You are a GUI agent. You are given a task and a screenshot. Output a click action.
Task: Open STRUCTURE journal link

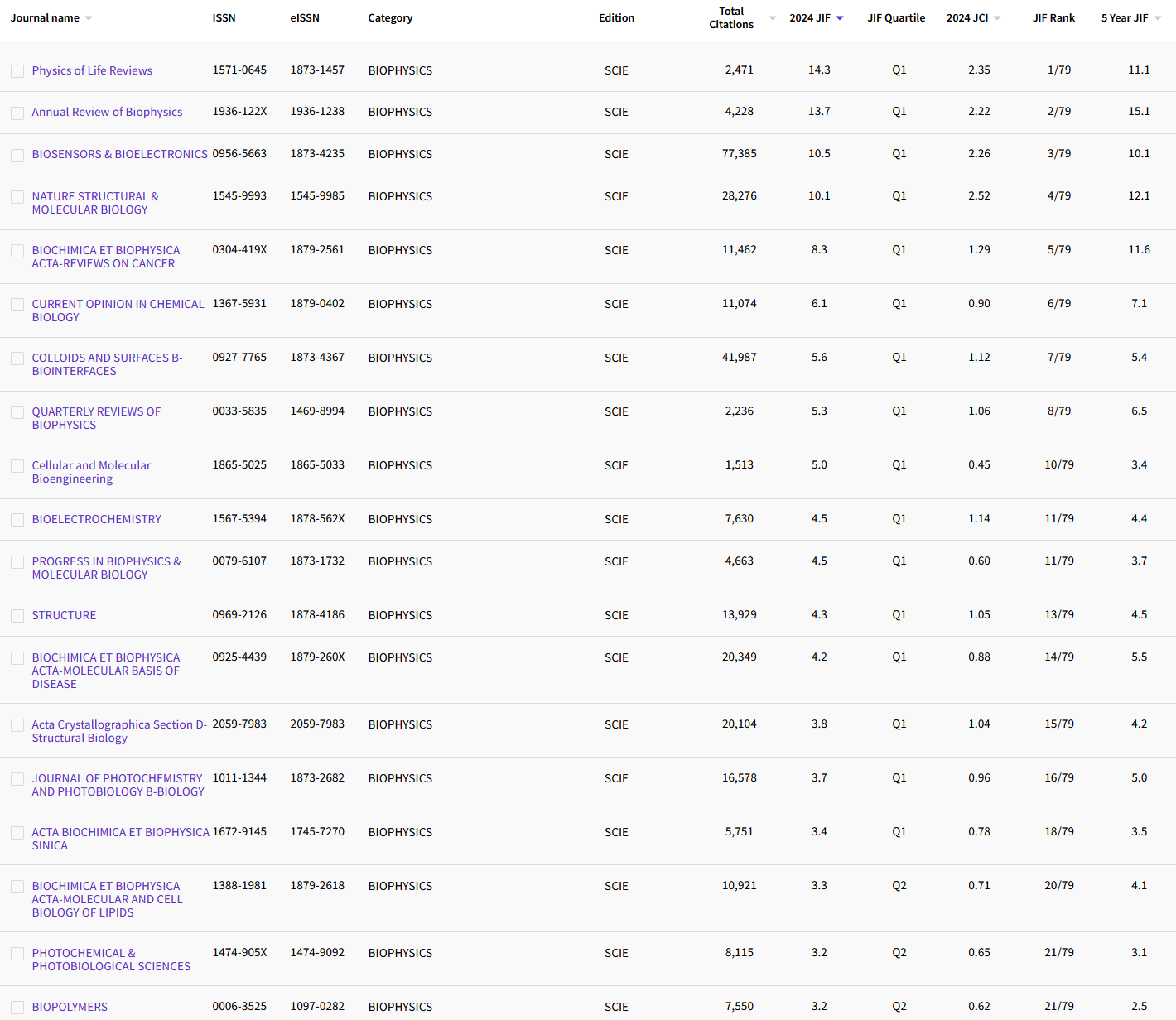[64, 615]
